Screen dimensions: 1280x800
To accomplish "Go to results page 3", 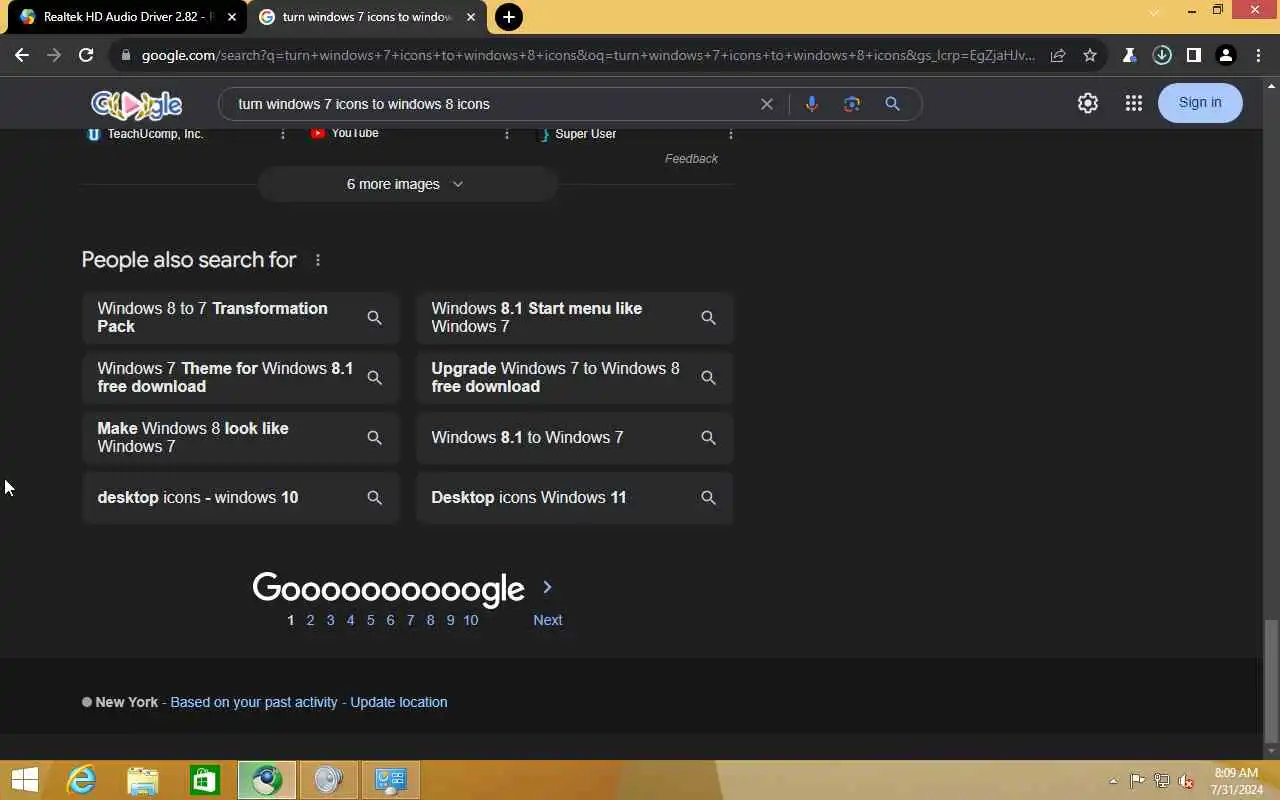I will (330, 620).
